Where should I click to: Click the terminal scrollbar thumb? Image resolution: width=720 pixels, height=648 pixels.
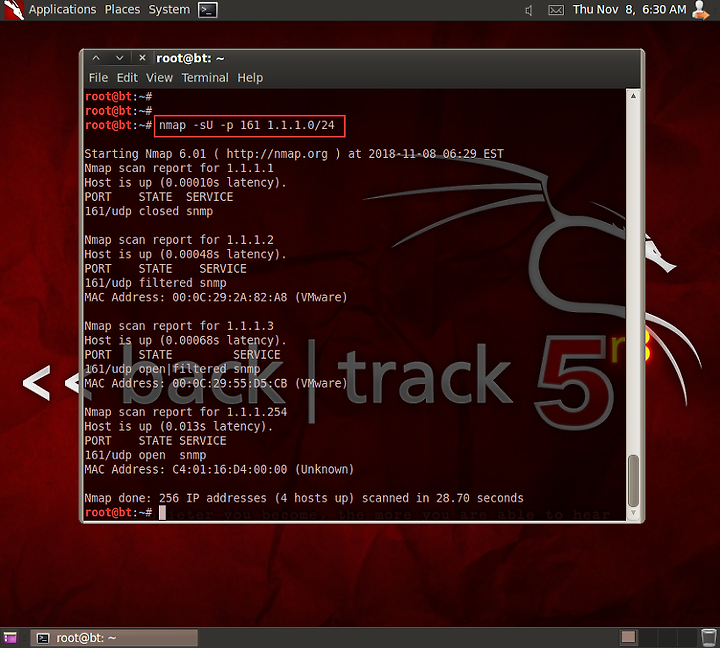pyautogui.click(x=633, y=480)
